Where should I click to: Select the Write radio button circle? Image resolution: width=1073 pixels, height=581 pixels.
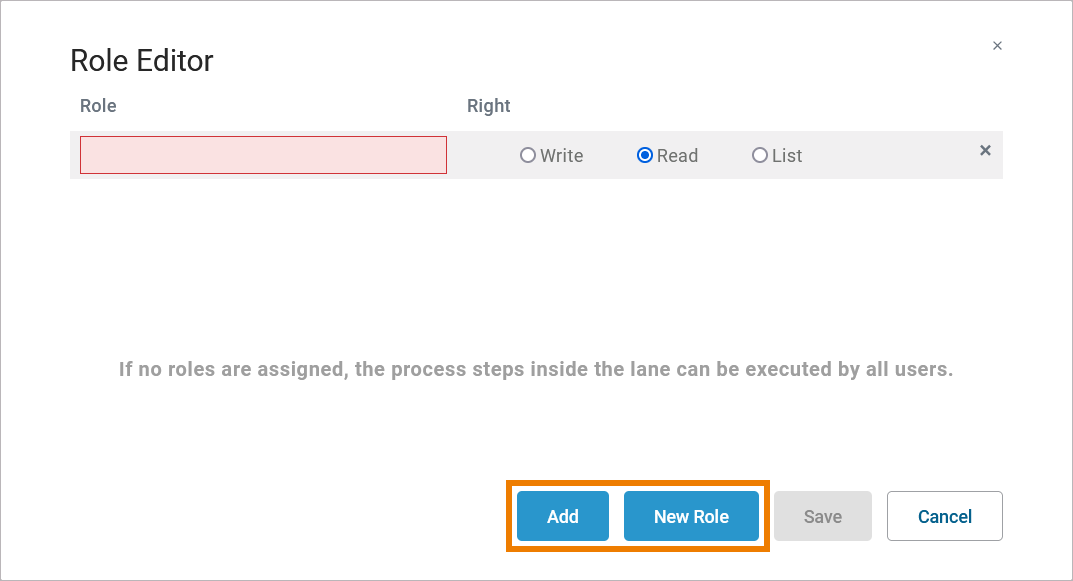tap(528, 155)
